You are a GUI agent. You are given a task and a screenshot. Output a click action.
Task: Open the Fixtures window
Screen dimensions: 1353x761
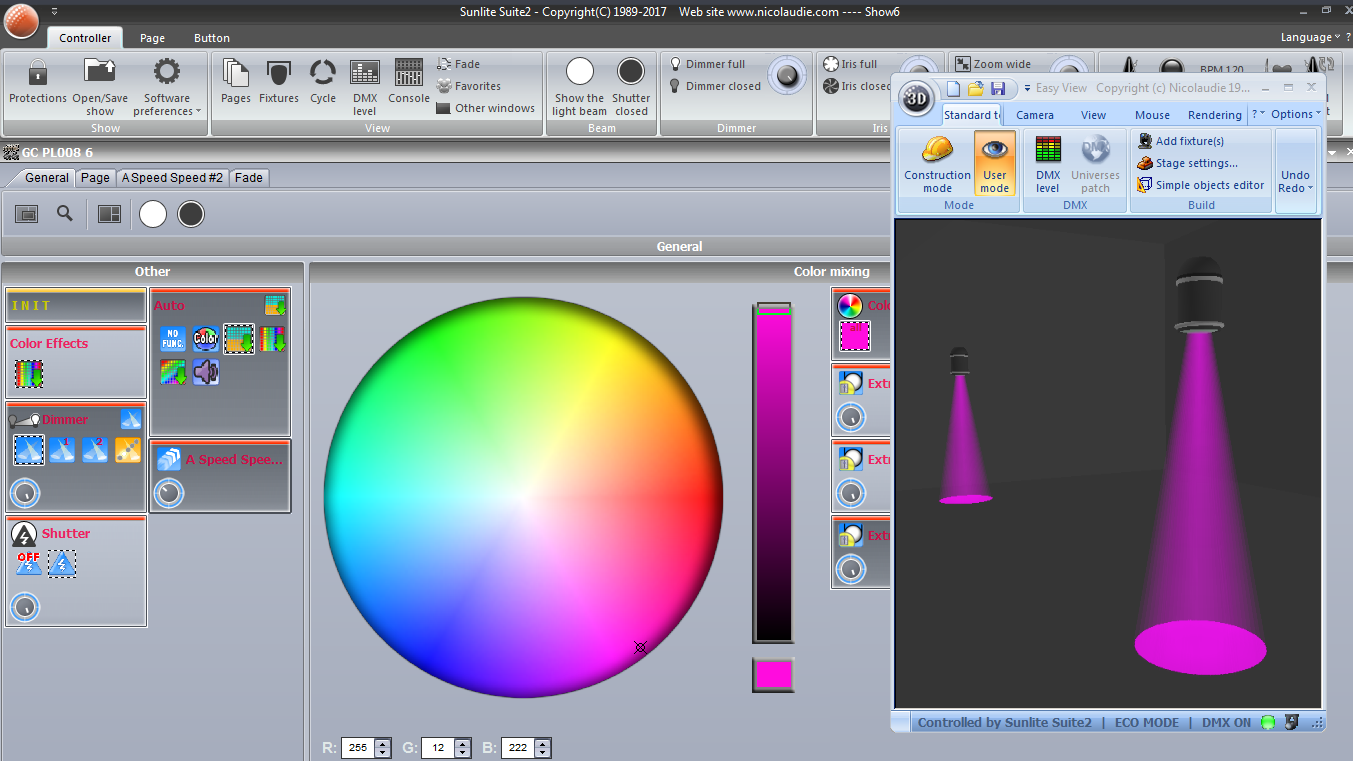click(x=278, y=74)
